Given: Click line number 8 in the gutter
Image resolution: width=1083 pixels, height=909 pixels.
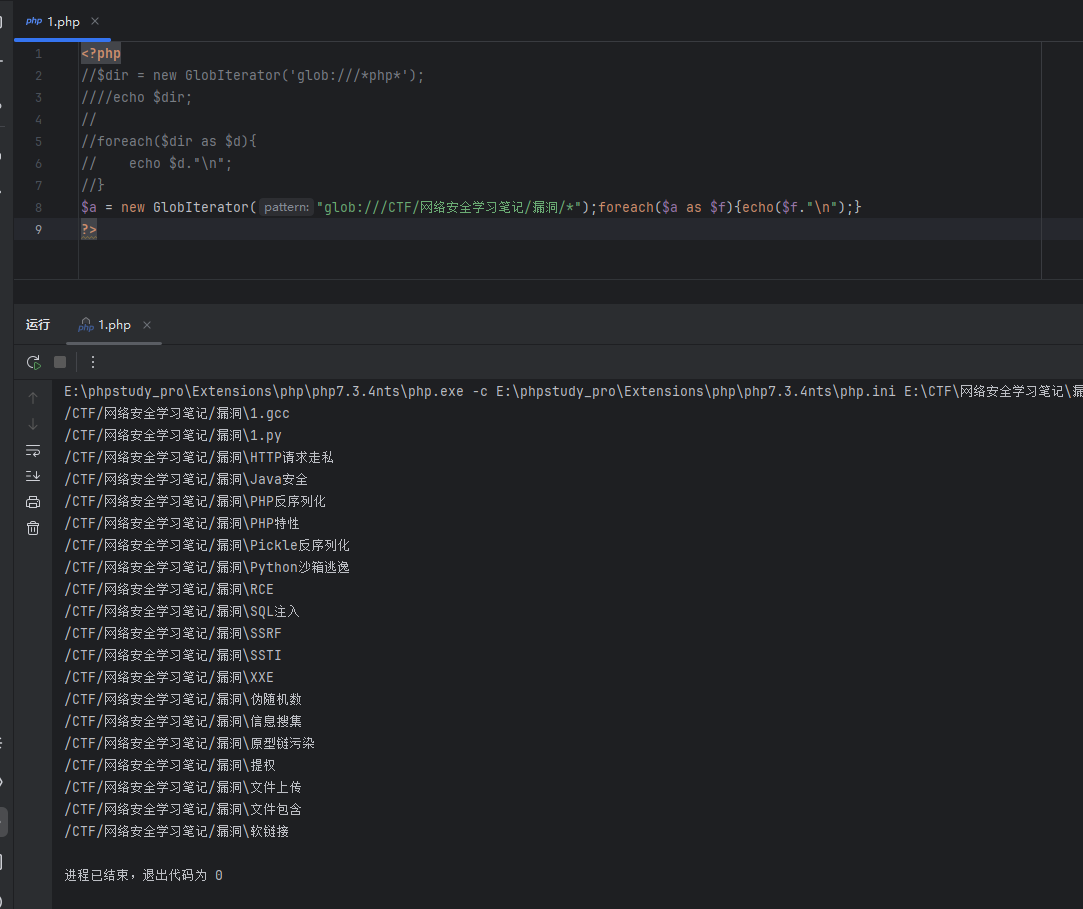Looking at the screenshot, I should point(38,207).
